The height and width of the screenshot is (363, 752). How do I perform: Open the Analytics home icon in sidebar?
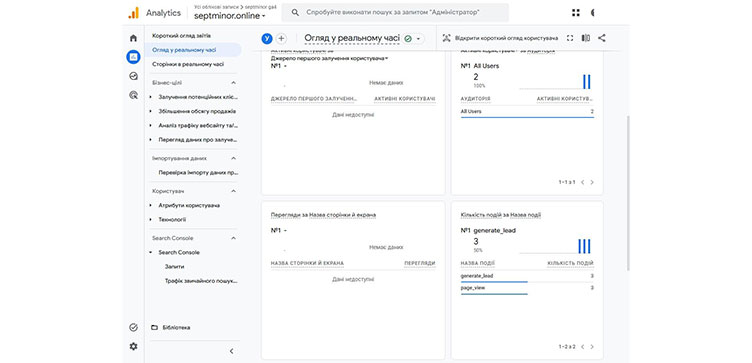133,38
